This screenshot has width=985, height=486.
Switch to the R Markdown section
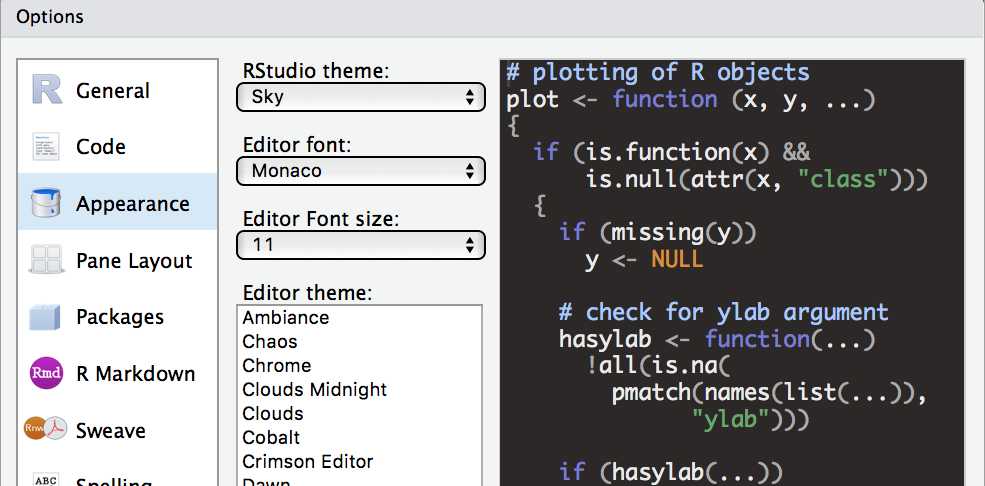135,374
